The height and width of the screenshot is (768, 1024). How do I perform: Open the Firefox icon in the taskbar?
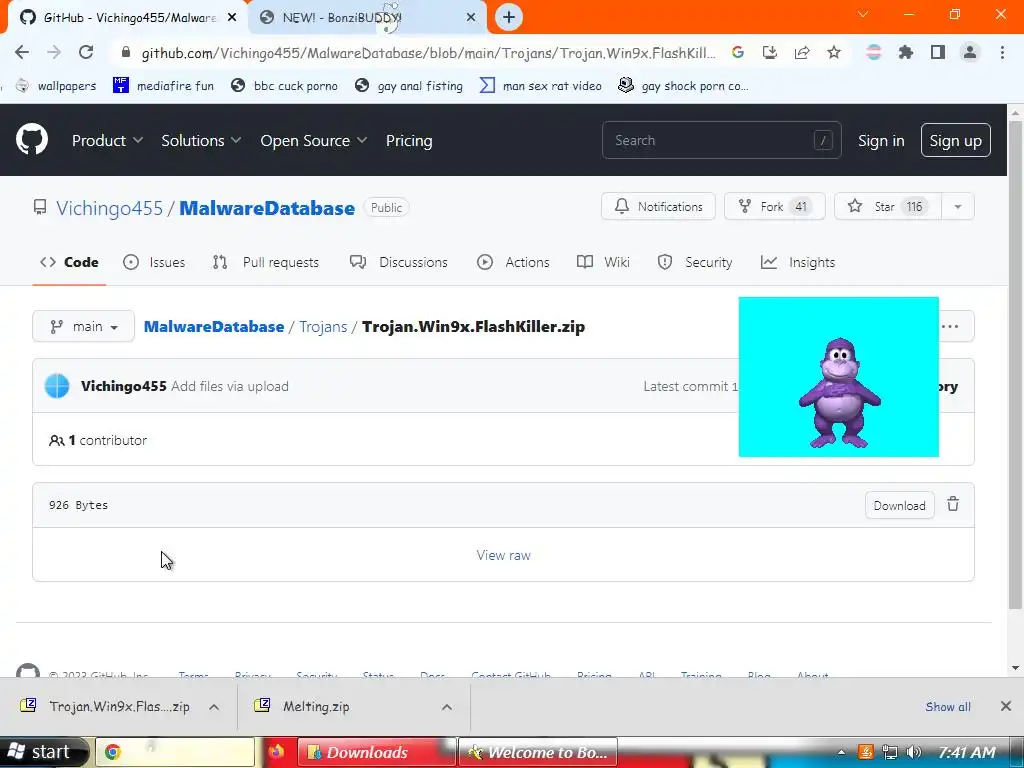coord(276,752)
